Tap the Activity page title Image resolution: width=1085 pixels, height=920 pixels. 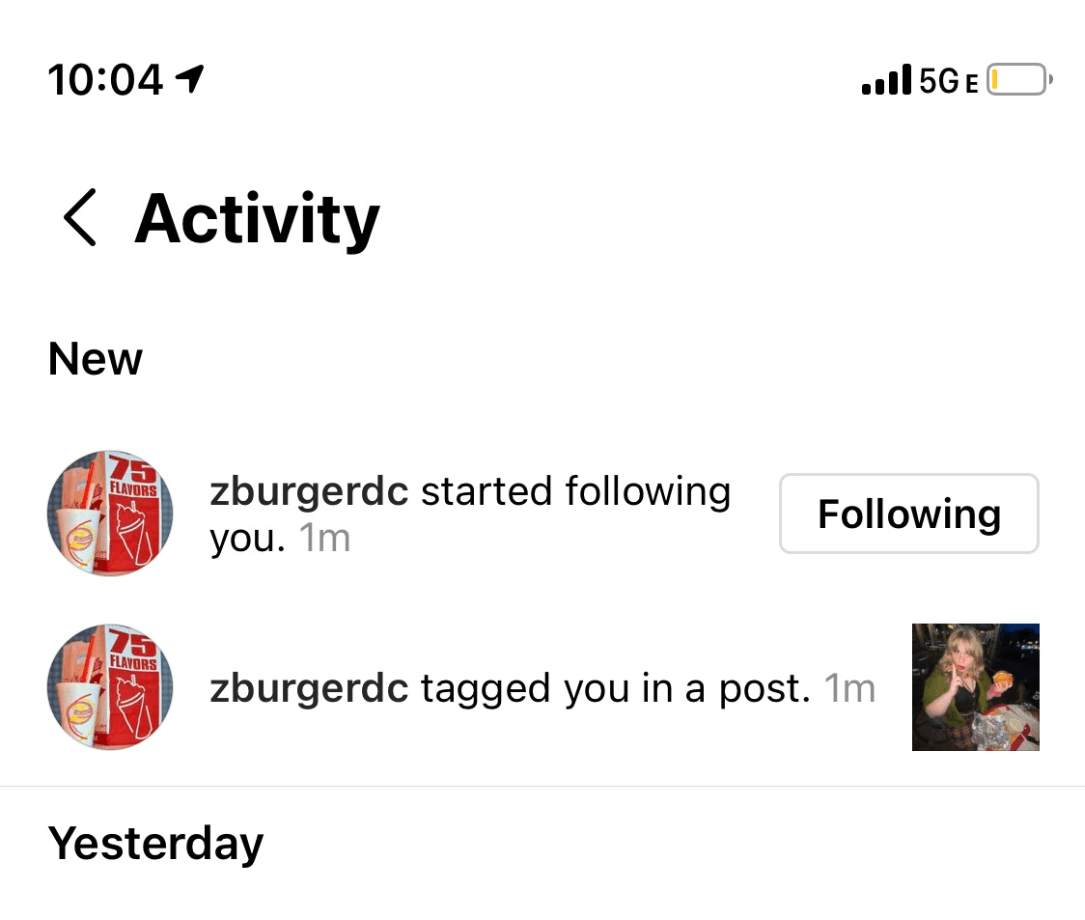(x=257, y=220)
